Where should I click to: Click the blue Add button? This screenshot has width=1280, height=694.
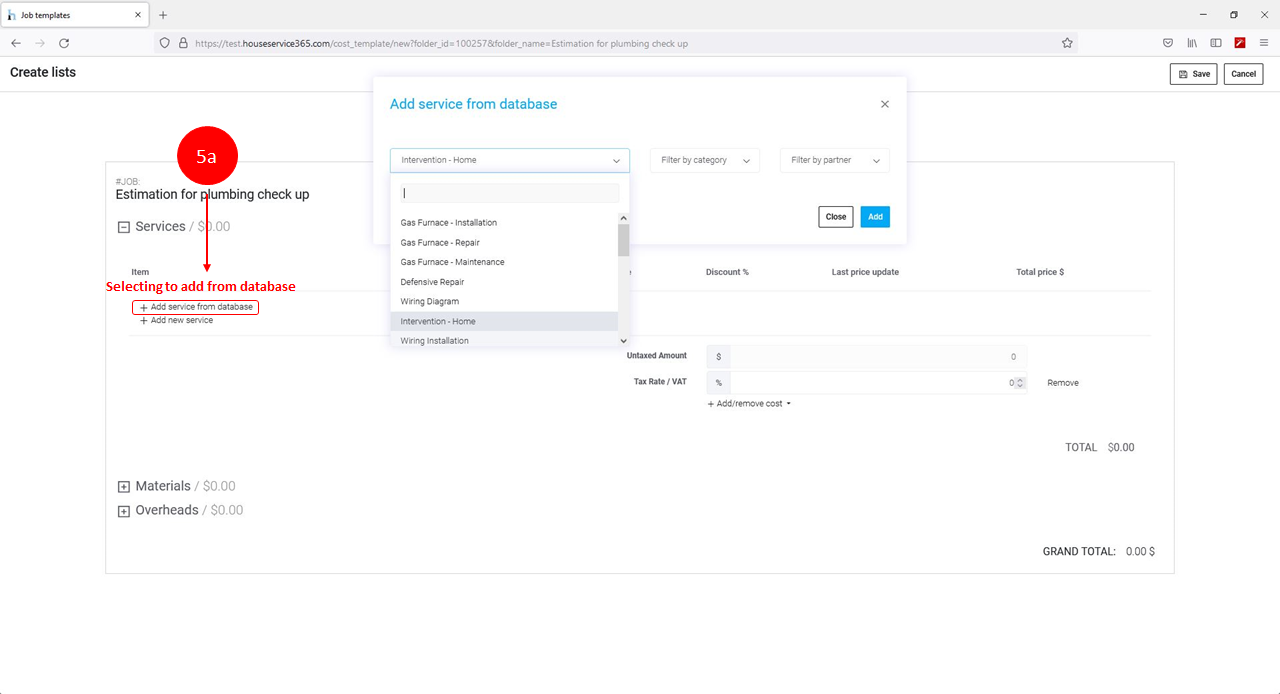pyautogui.click(x=874, y=217)
